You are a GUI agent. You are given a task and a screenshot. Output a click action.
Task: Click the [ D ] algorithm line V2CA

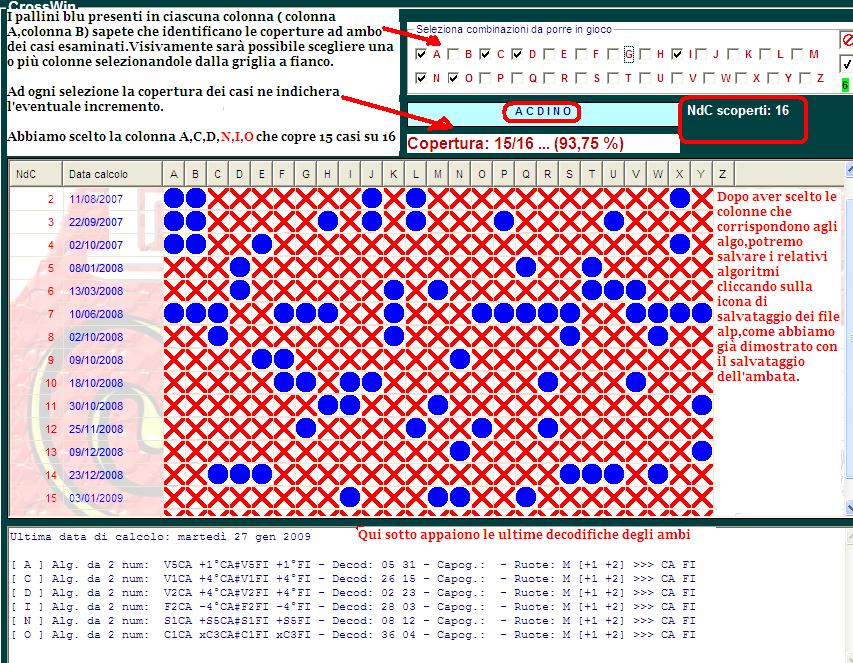[x=353, y=593]
